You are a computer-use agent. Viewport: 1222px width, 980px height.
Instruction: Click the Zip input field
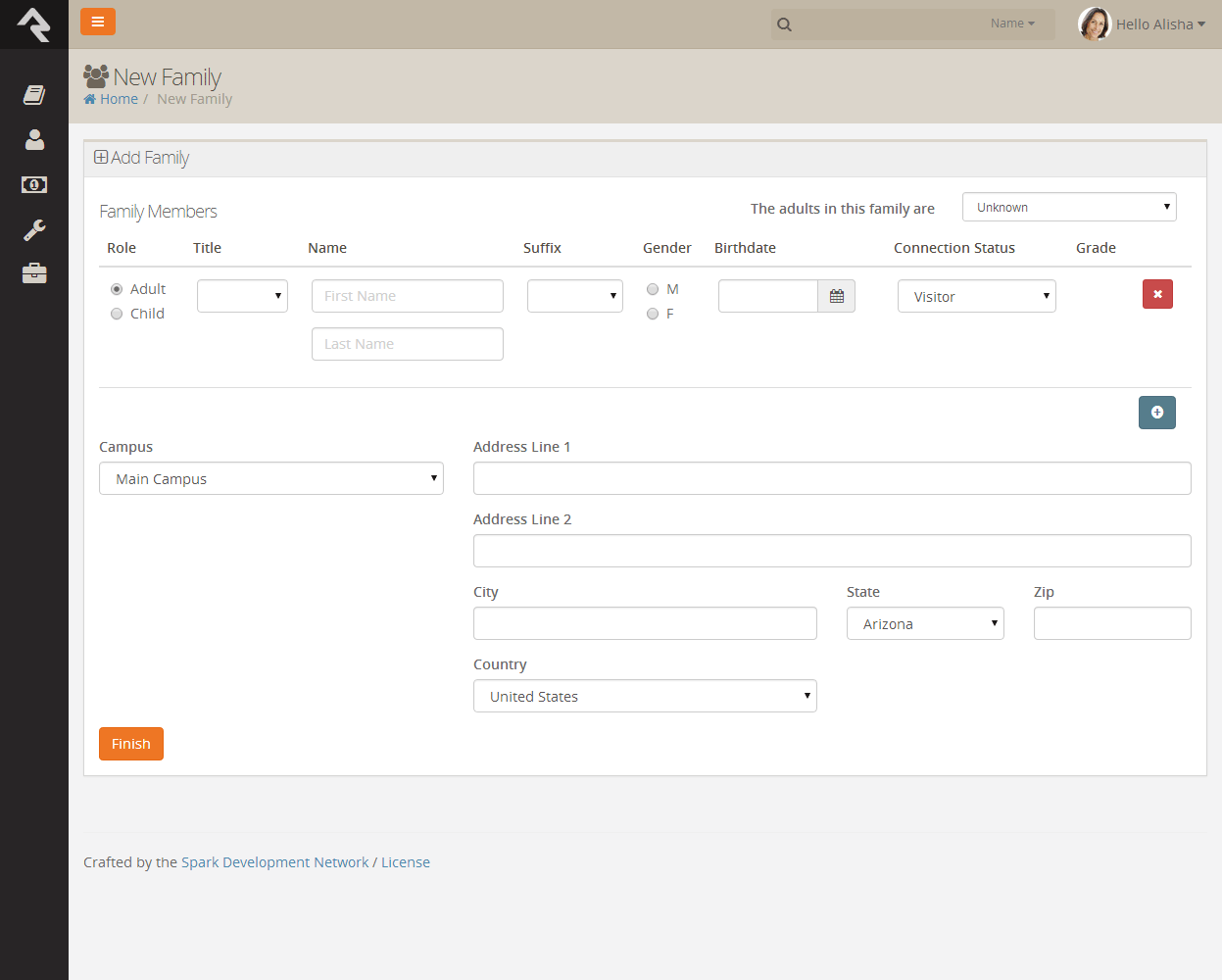click(1112, 623)
